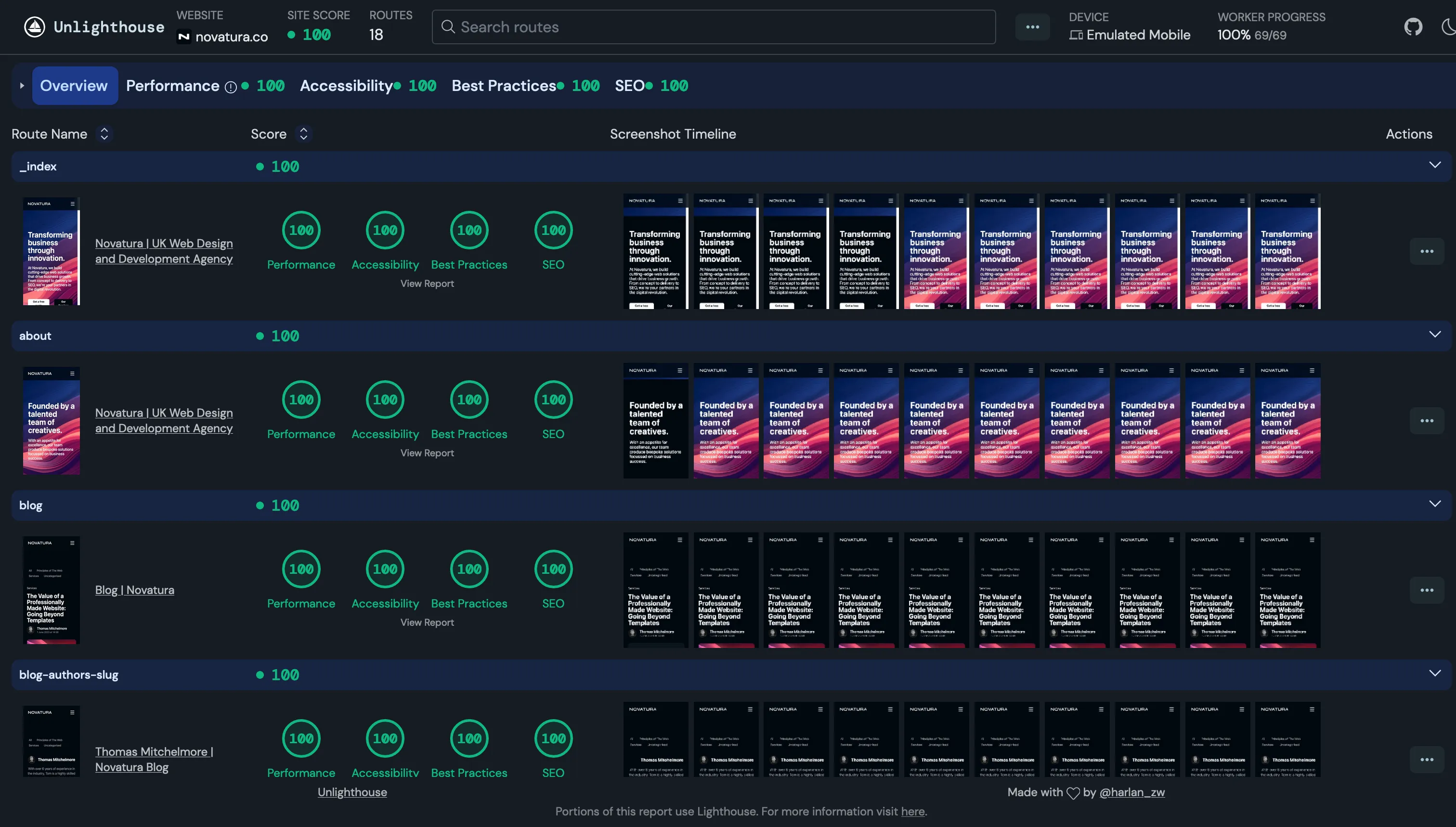The image size is (1456, 827).
Task: Click the sort arrow on Route Name column
Action: click(104, 134)
